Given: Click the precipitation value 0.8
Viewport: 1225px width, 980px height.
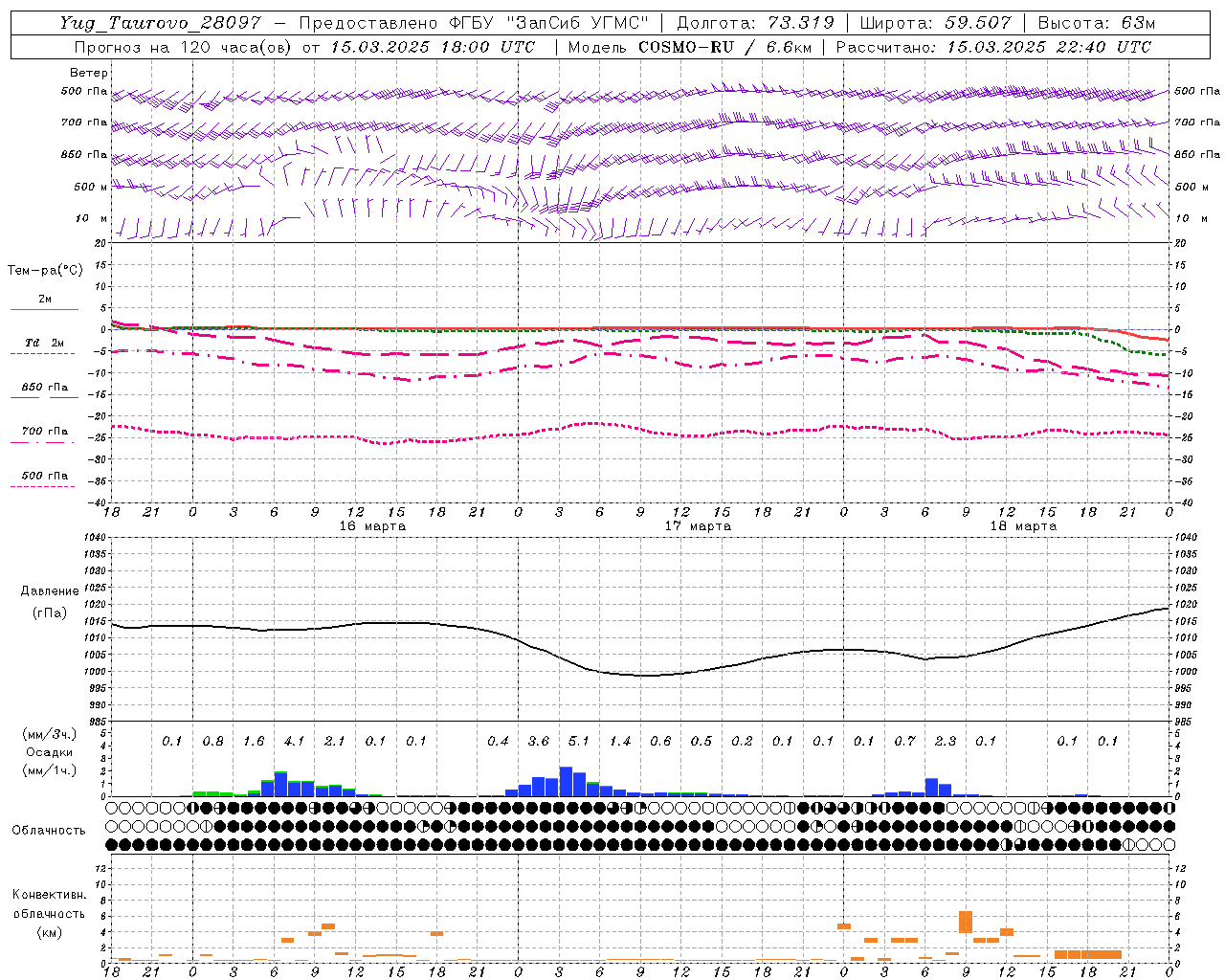Looking at the screenshot, I should click(x=212, y=742).
